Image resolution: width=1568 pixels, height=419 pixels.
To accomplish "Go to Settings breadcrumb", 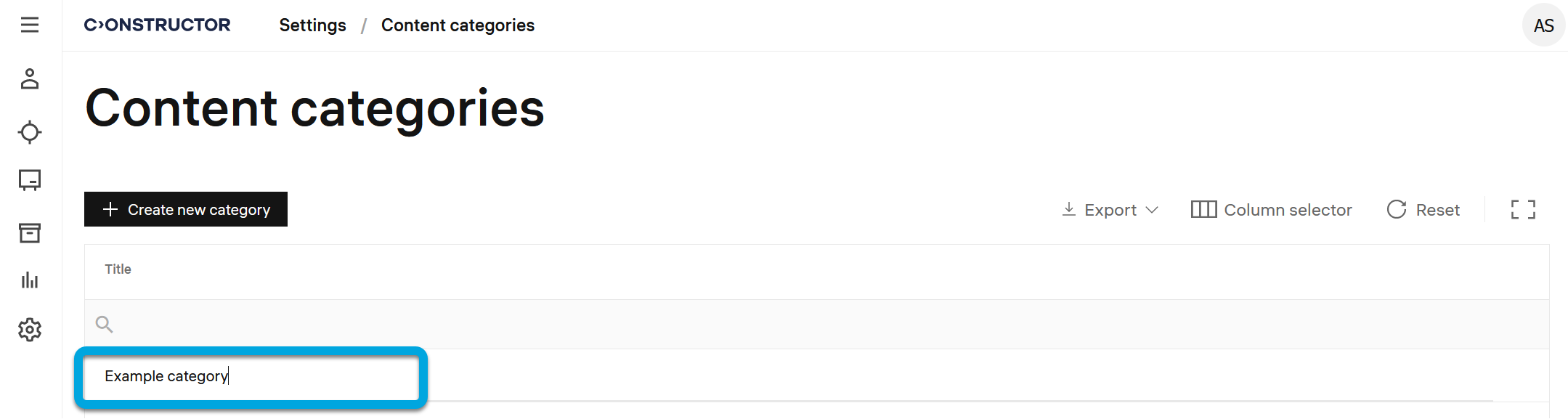I will pyautogui.click(x=312, y=25).
